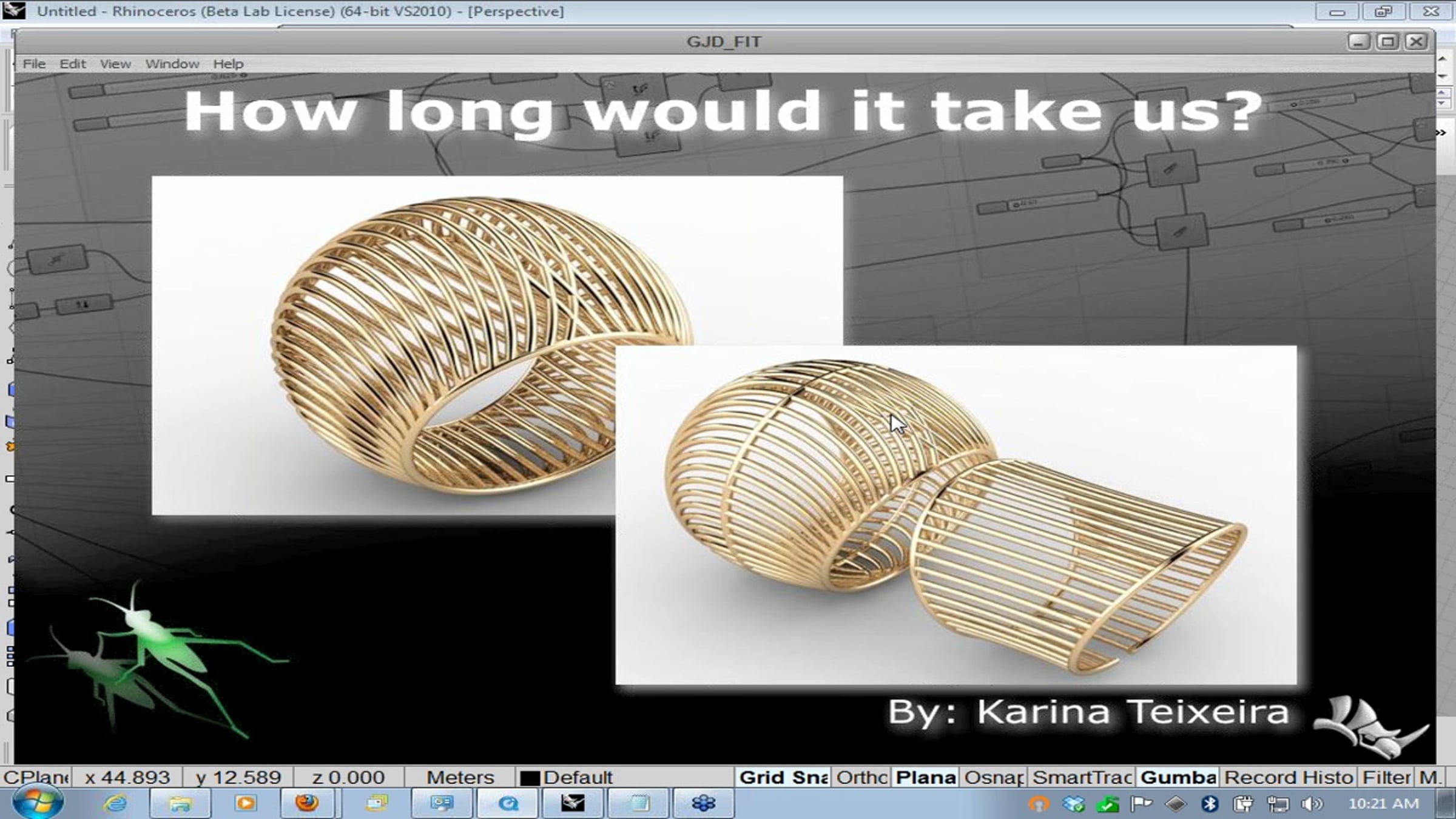Switch to the Rhinoceros taskbar icon
Screen dimensions: 1456x819
point(573,803)
